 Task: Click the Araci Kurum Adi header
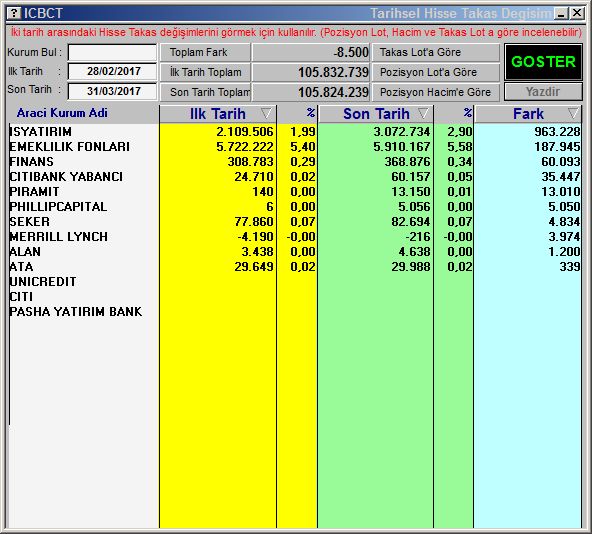coord(62,113)
